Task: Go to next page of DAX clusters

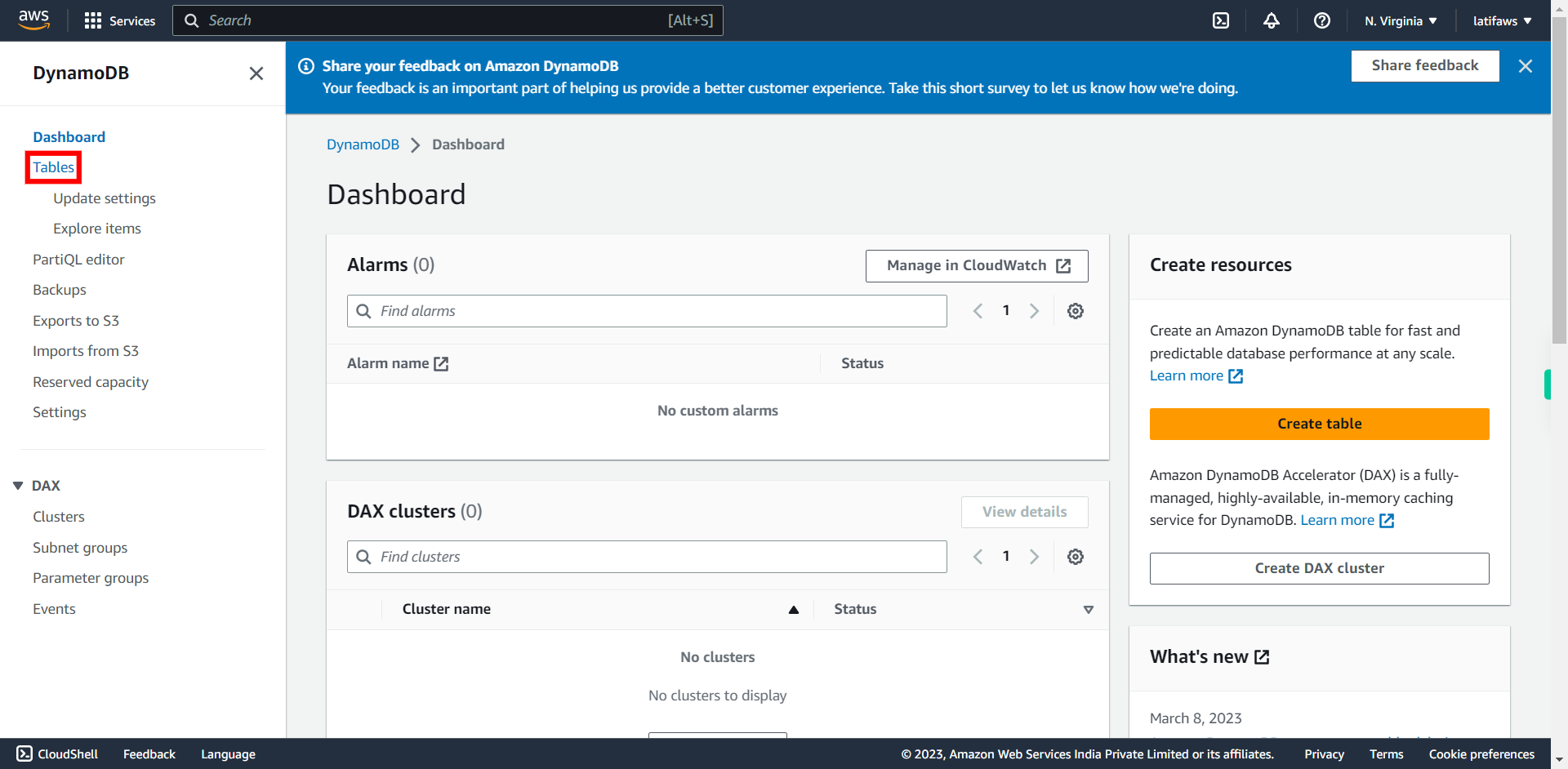Action: pyautogui.click(x=1035, y=557)
